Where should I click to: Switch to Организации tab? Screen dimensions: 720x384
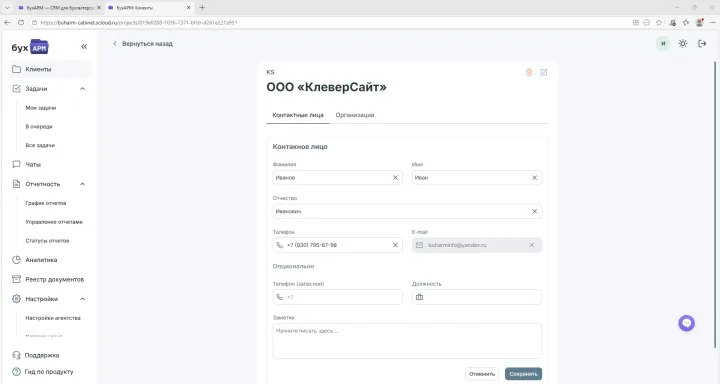pyautogui.click(x=355, y=115)
